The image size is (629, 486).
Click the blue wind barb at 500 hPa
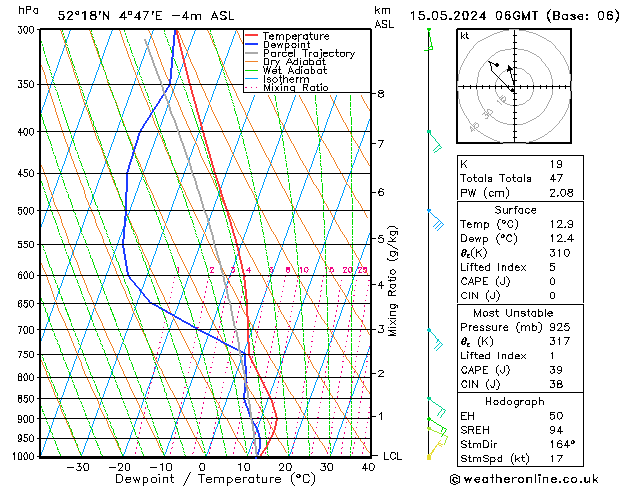[436, 219]
